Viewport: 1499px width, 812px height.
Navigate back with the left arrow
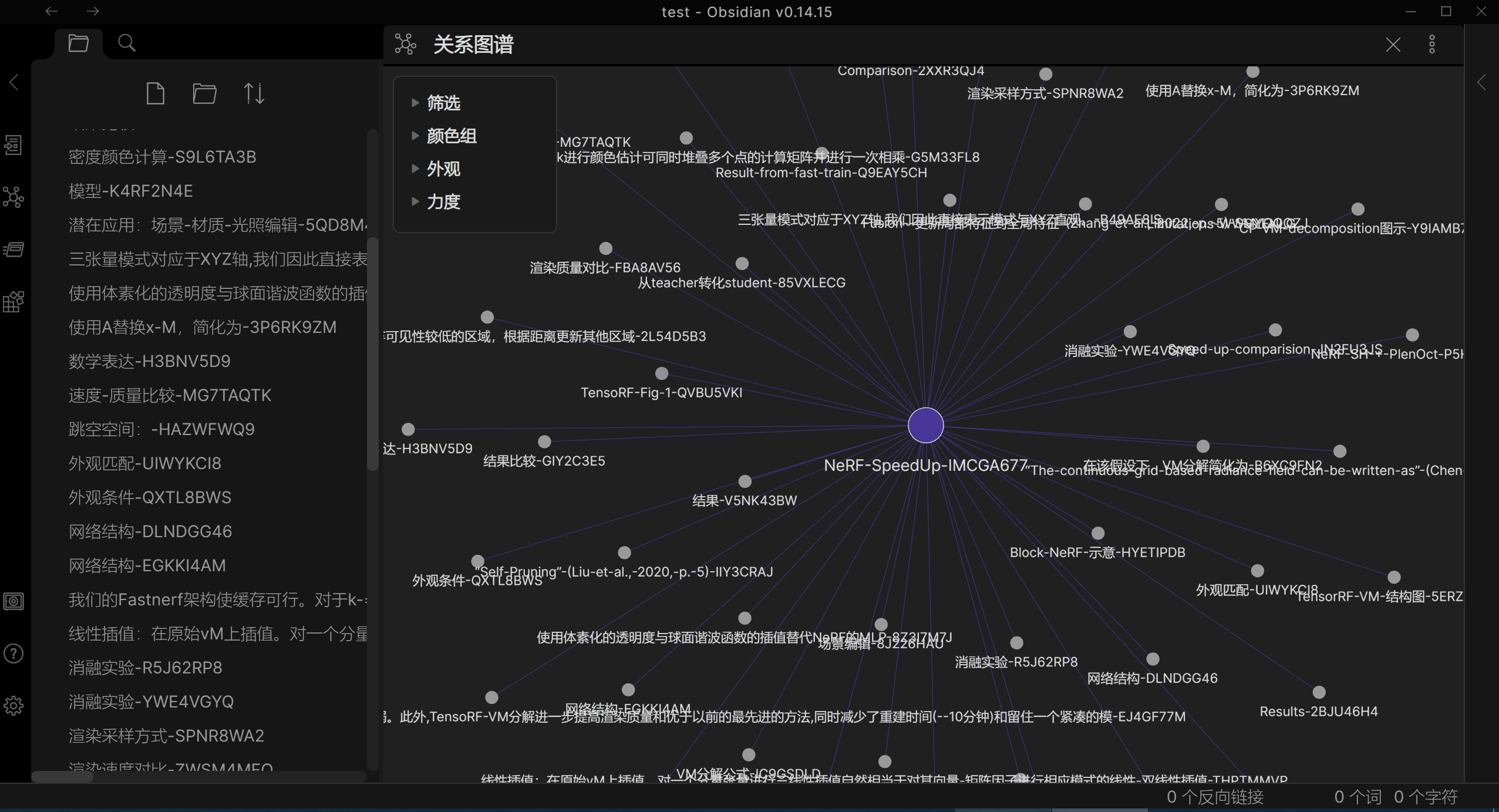click(52, 11)
